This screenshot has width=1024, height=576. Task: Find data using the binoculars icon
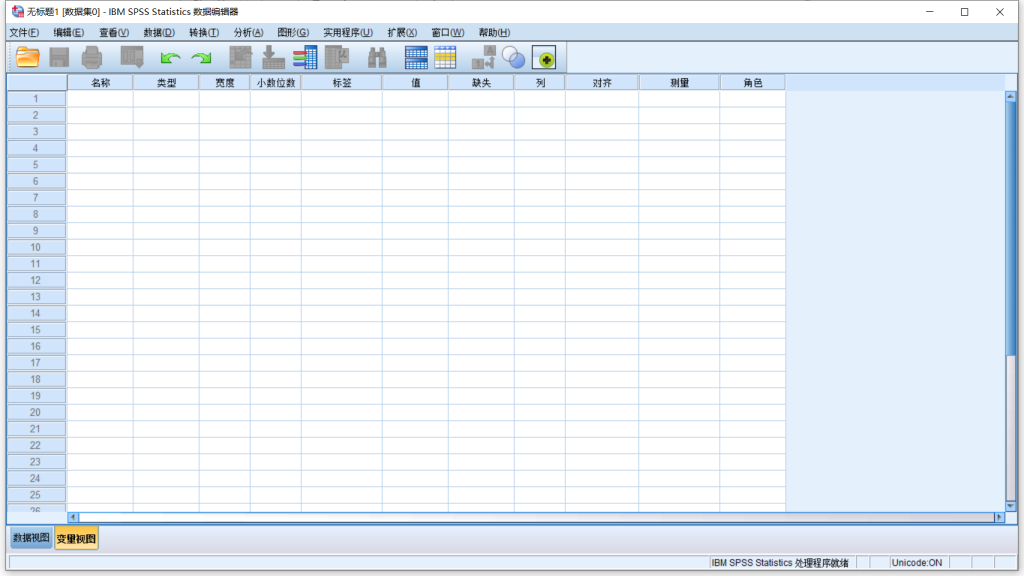[375, 57]
